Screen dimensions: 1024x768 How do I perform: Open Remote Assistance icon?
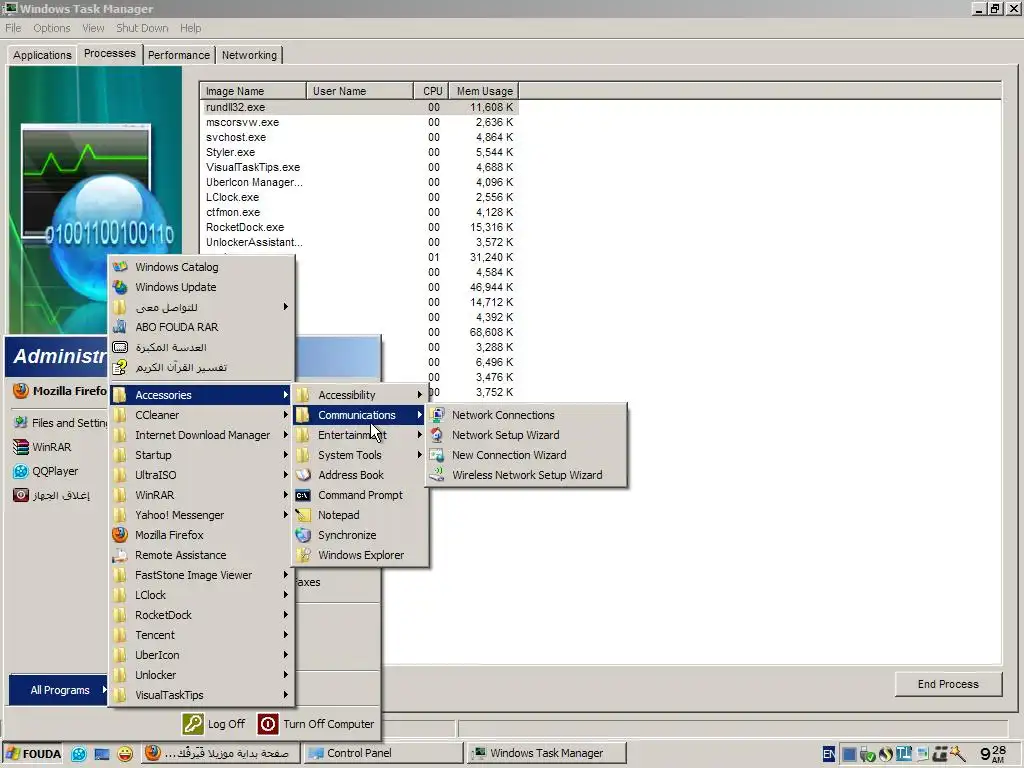click(x=120, y=555)
